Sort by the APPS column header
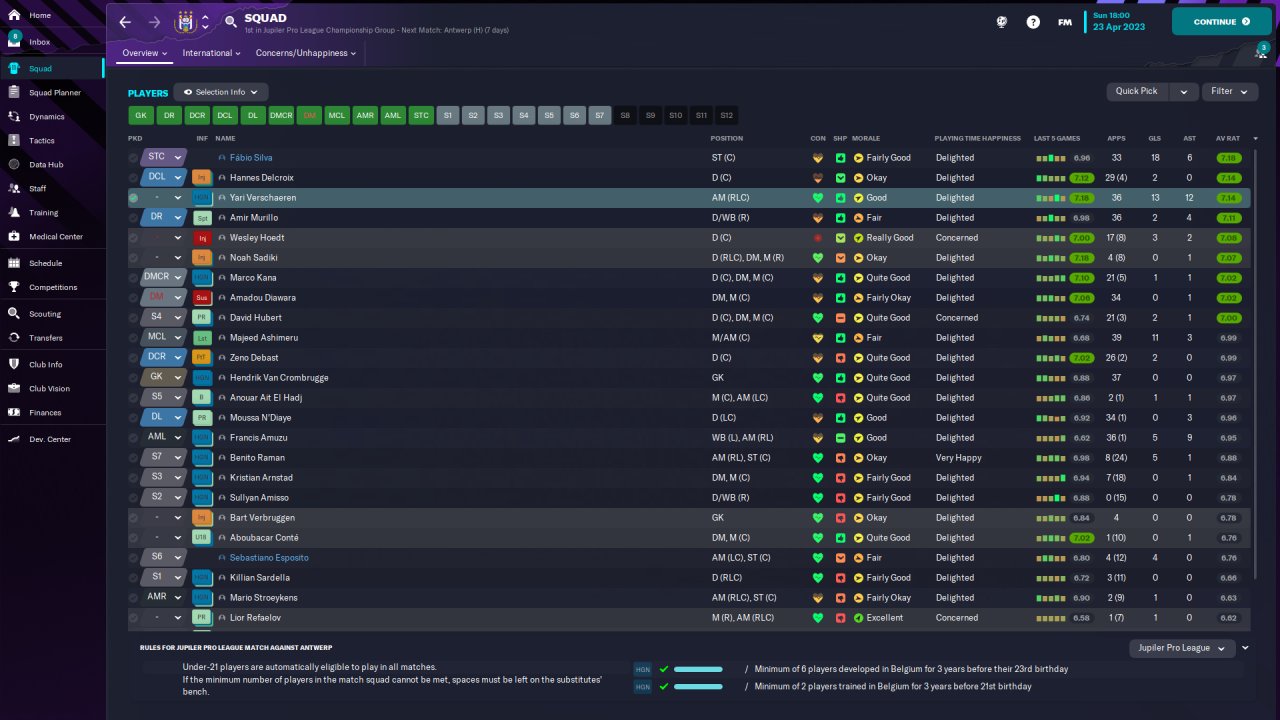Screen dimensions: 1280x720 pos(1116,138)
